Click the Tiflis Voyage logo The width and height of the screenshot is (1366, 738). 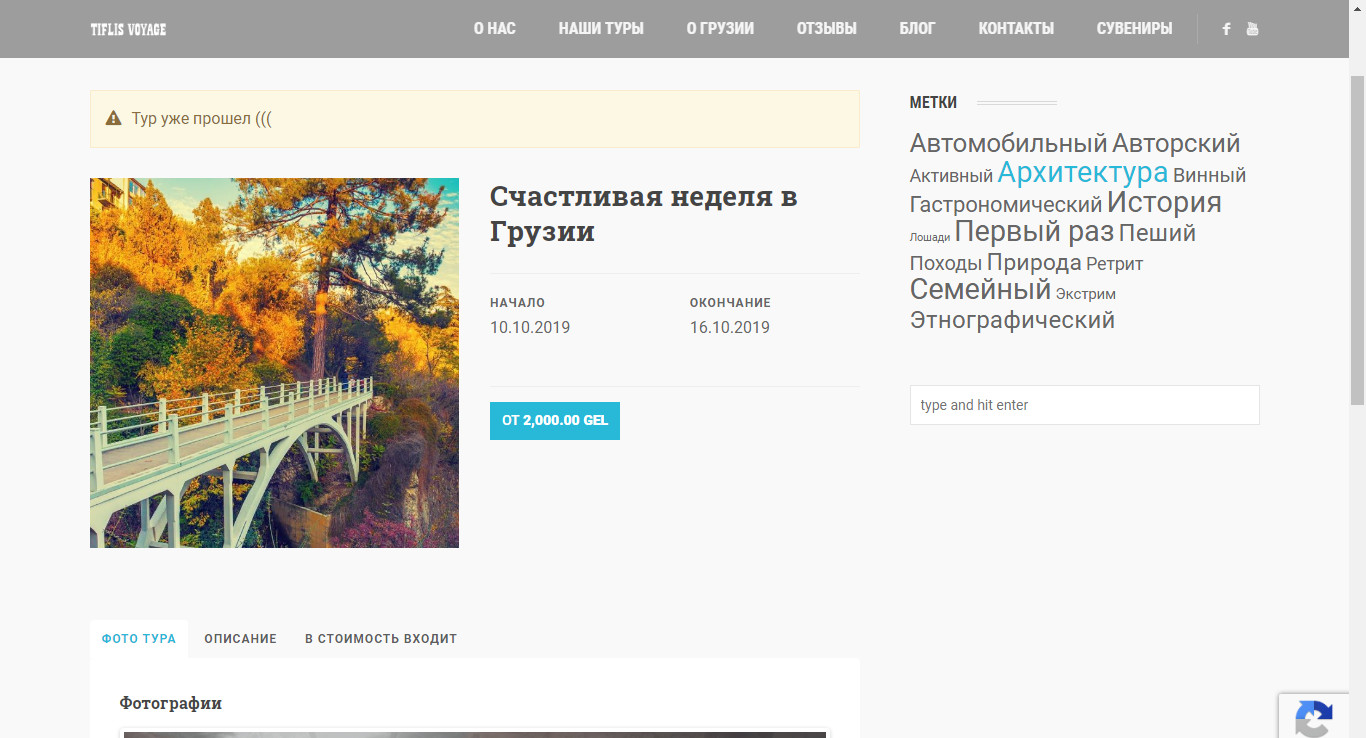click(x=128, y=29)
